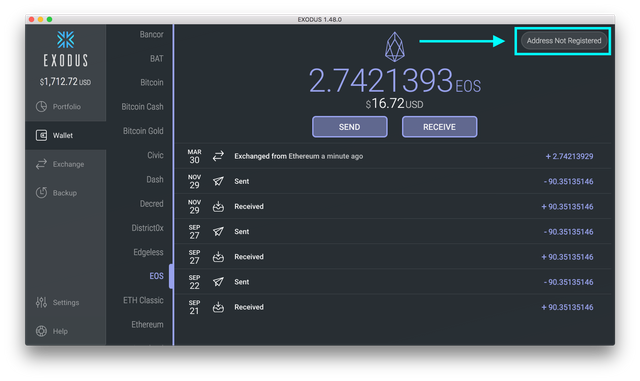Image resolution: width=640 pixels, height=381 pixels.
Task: Click the red close window button
Action: point(31,19)
